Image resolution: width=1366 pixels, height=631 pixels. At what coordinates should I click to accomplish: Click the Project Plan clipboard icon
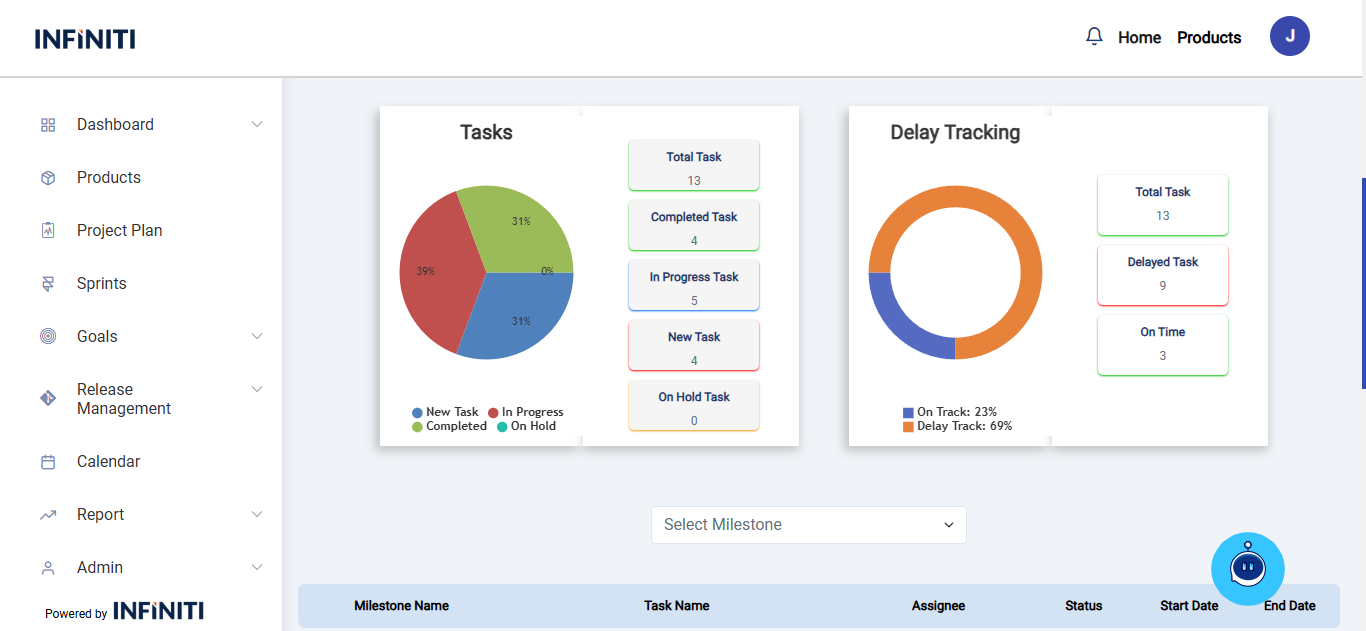[x=48, y=231]
